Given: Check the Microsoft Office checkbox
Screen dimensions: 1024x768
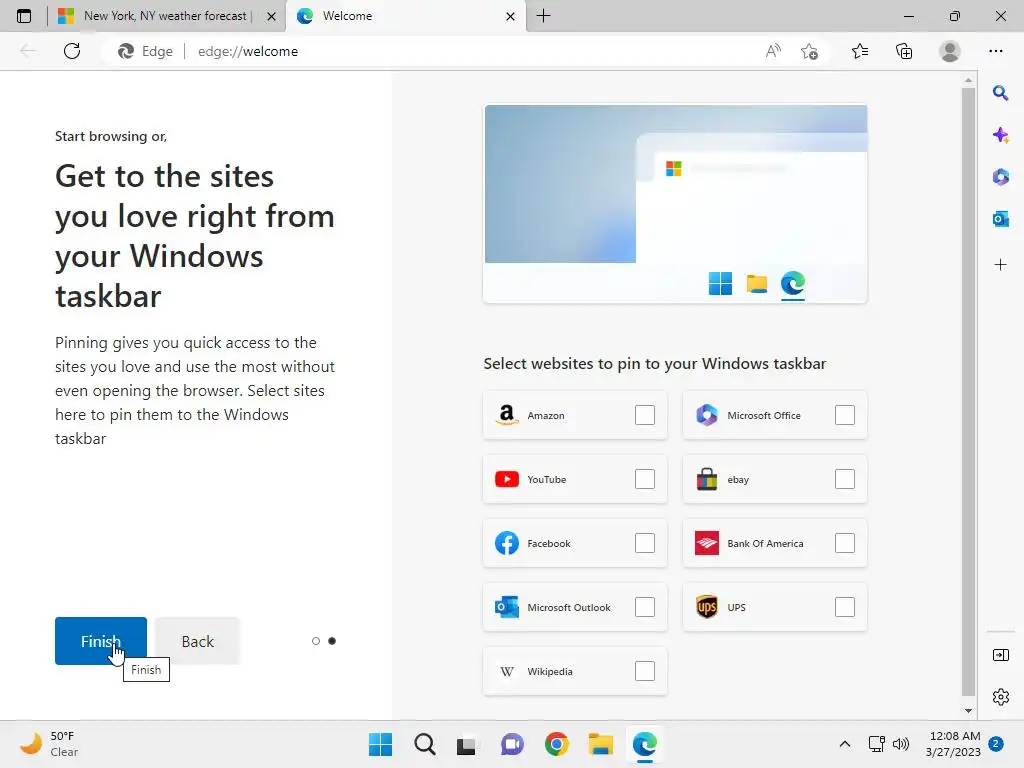Looking at the screenshot, I should coord(844,415).
